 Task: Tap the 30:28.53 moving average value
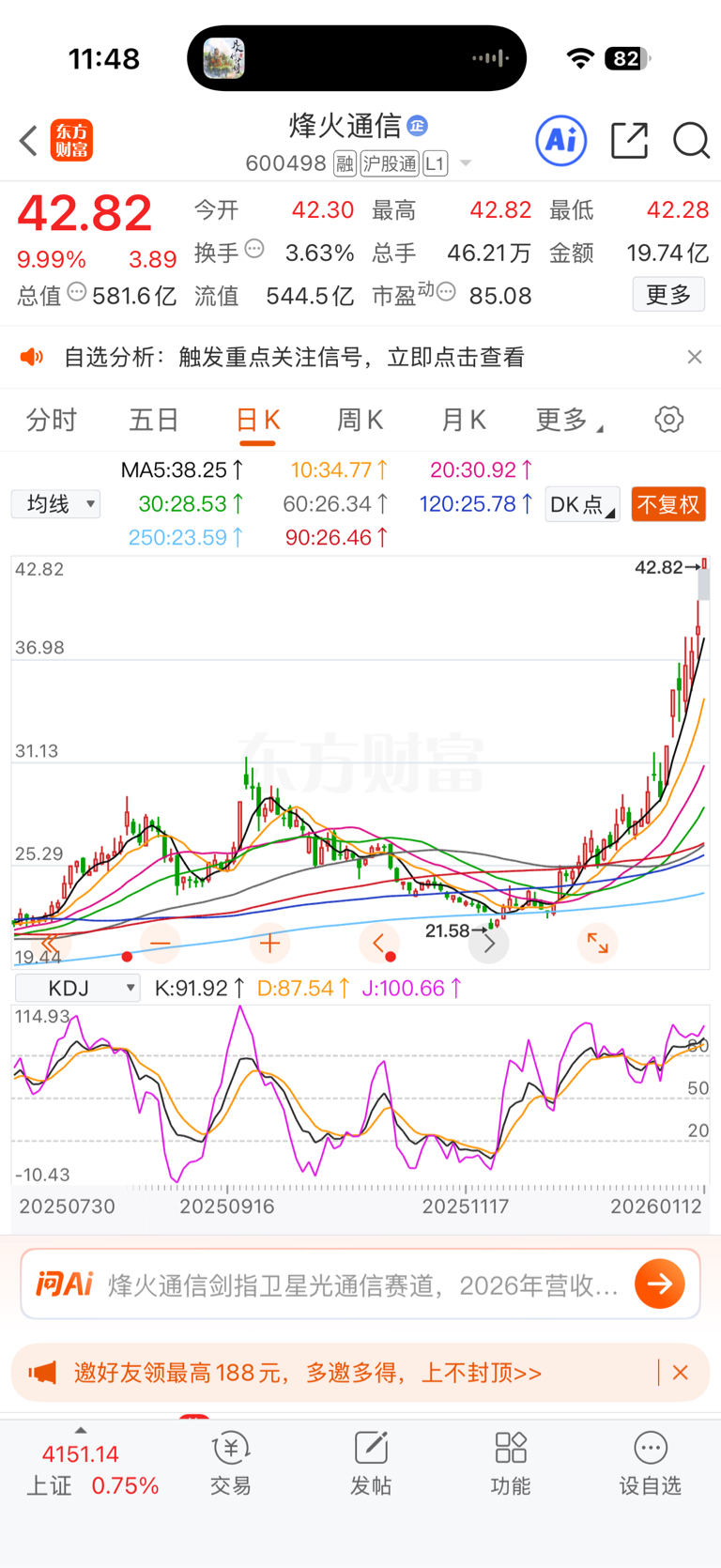[192, 504]
